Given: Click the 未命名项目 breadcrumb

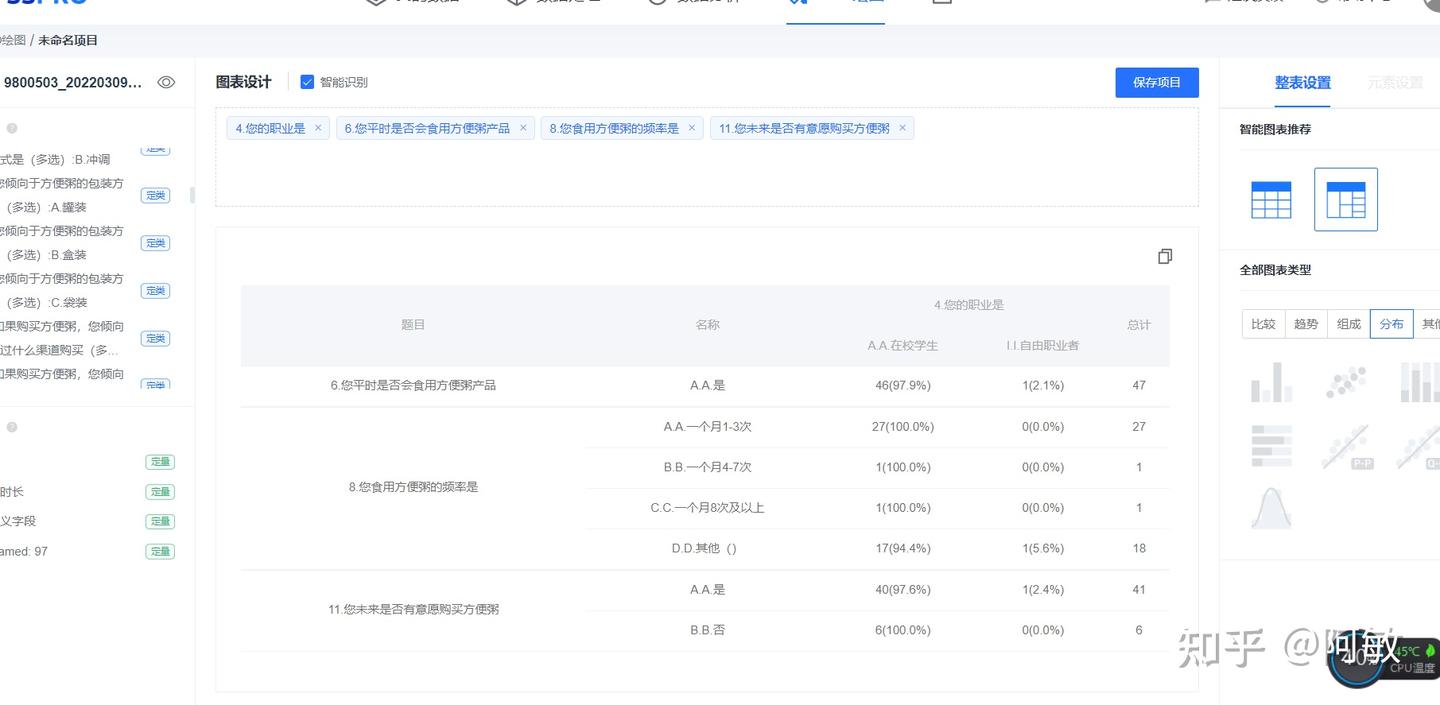Looking at the screenshot, I should coord(68,41).
